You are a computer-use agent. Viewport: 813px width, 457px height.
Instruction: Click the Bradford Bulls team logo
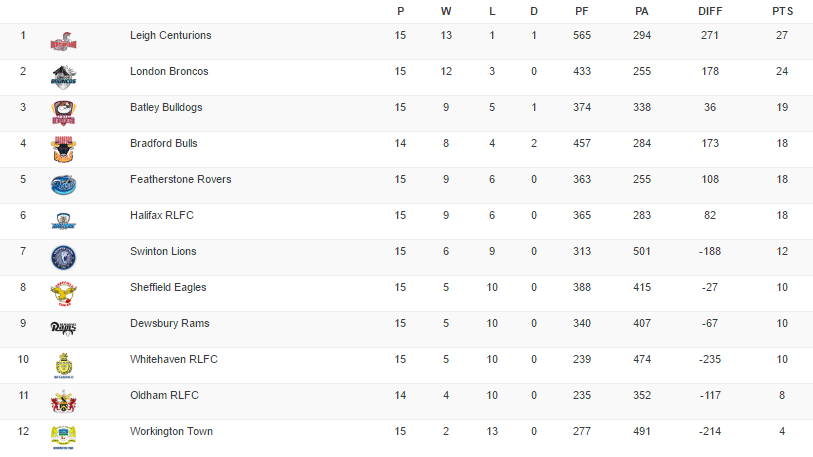coord(63,150)
